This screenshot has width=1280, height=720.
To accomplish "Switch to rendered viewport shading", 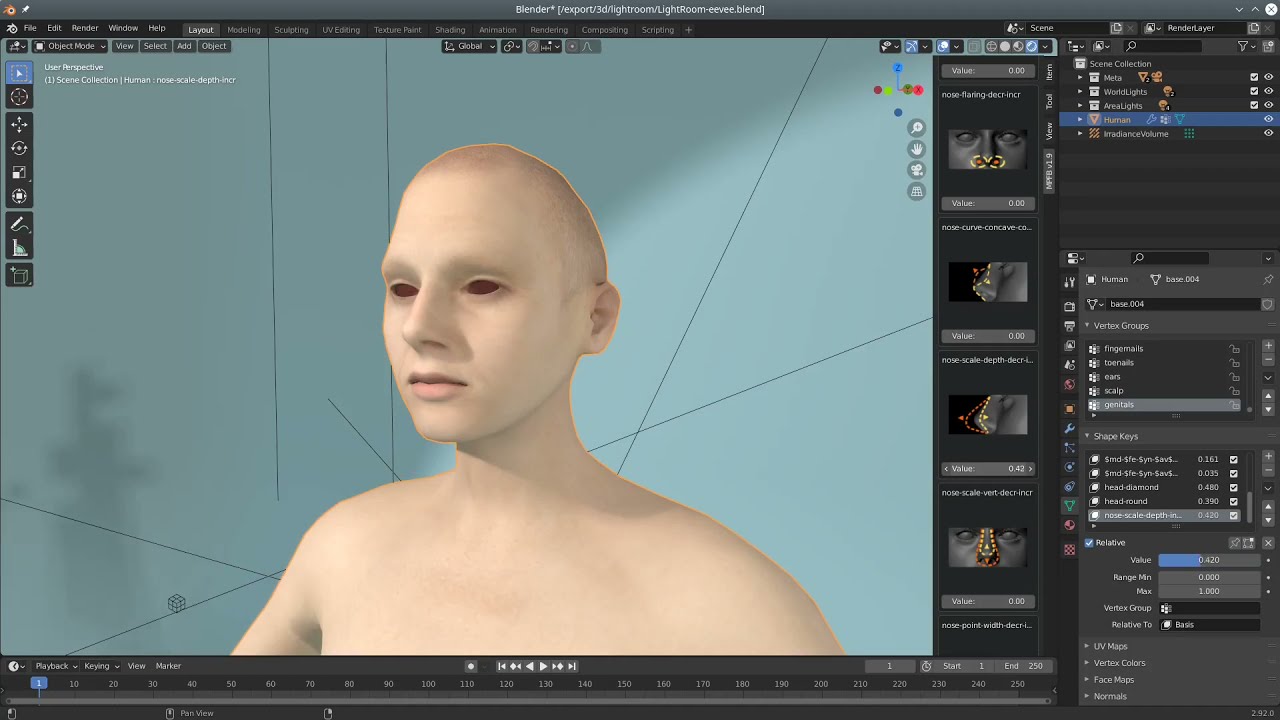I will (1032, 46).
